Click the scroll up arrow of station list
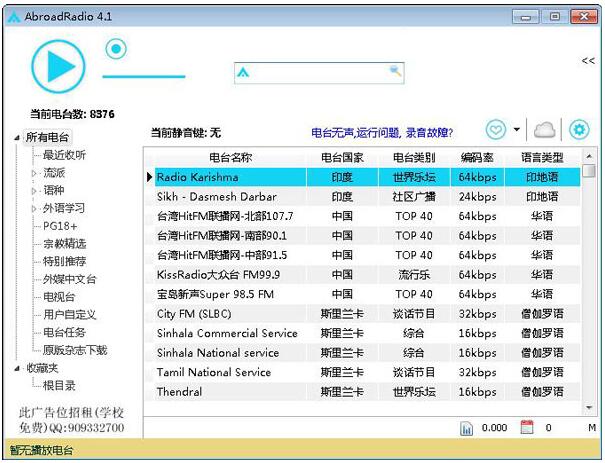 (x=589, y=156)
